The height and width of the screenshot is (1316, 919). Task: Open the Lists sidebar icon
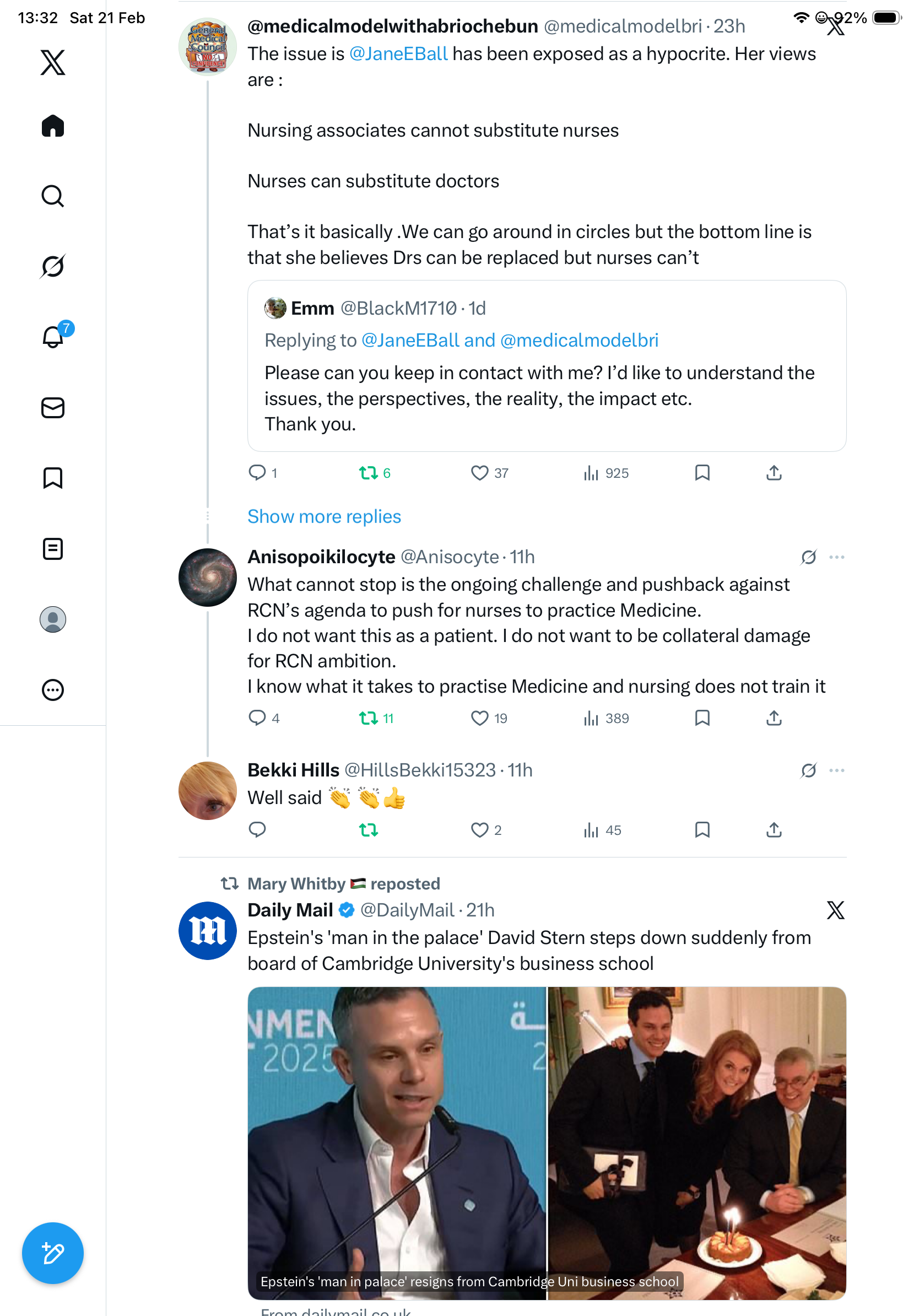(53, 549)
